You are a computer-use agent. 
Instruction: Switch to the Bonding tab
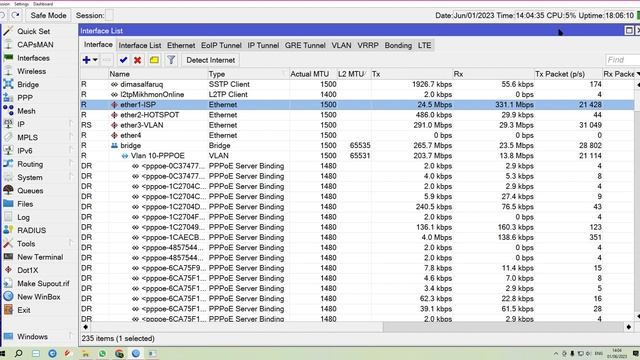[398, 45]
